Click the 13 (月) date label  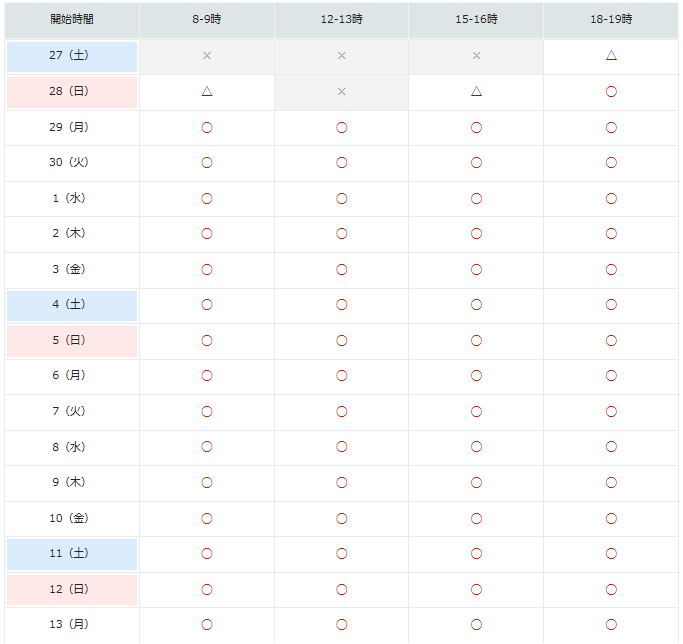click(69, 624)
